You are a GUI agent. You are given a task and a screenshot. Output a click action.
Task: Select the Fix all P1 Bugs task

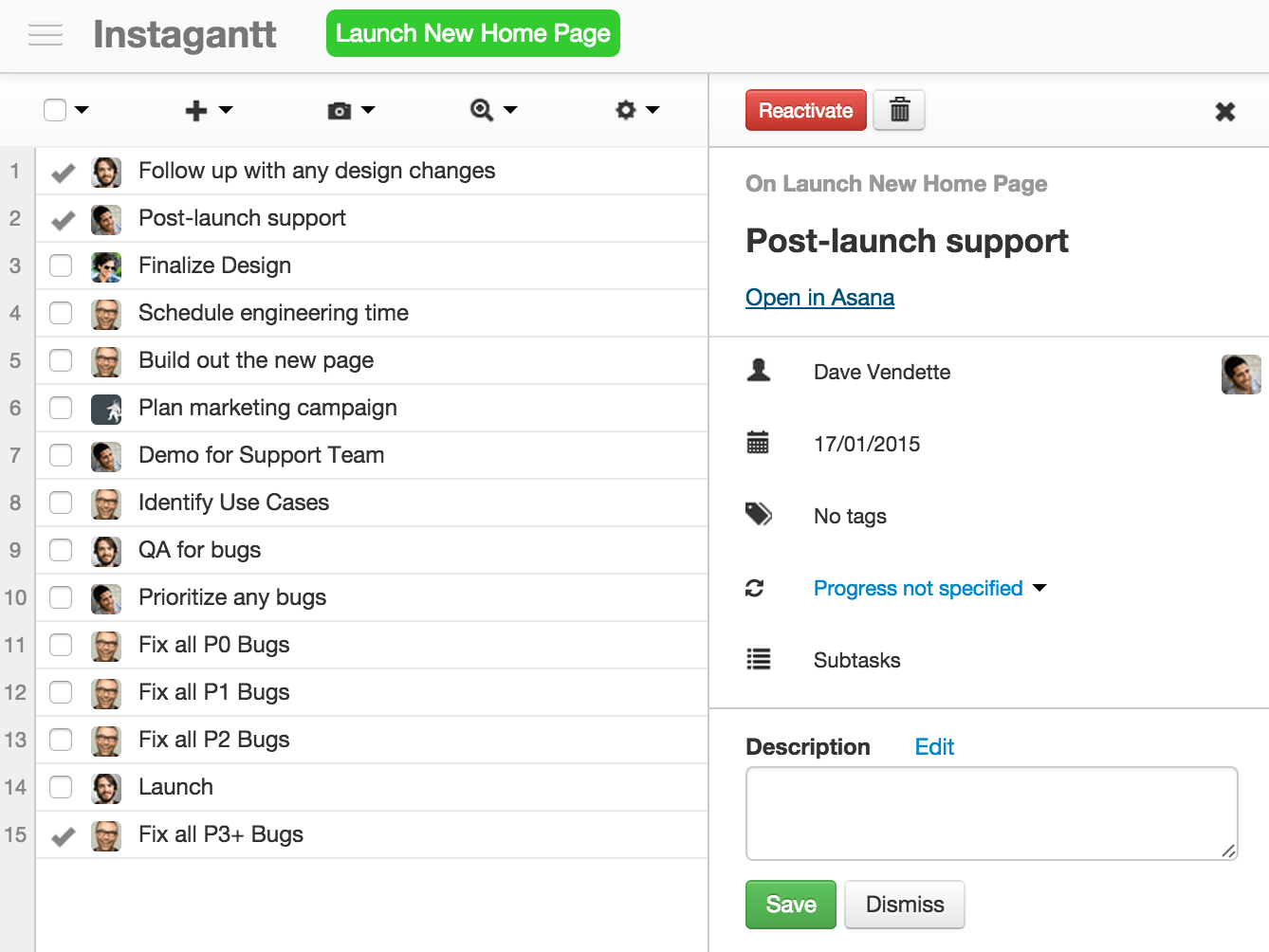point(213,692)
